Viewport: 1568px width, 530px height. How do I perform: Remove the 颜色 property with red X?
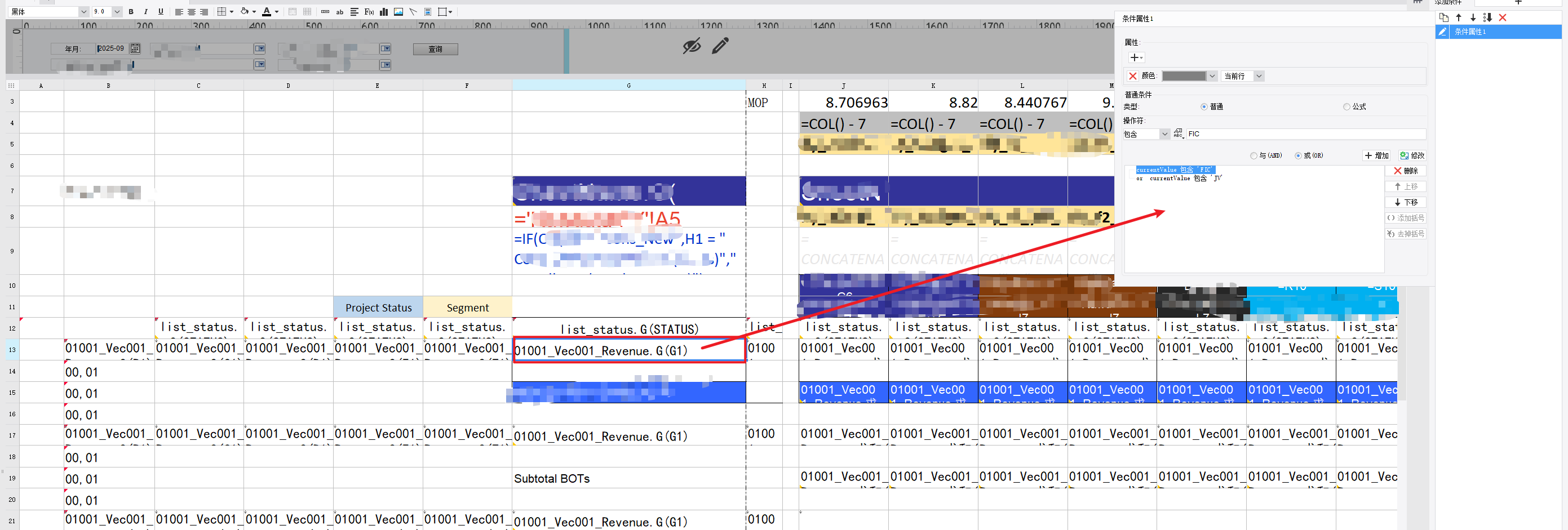(x=1132, y=76)
